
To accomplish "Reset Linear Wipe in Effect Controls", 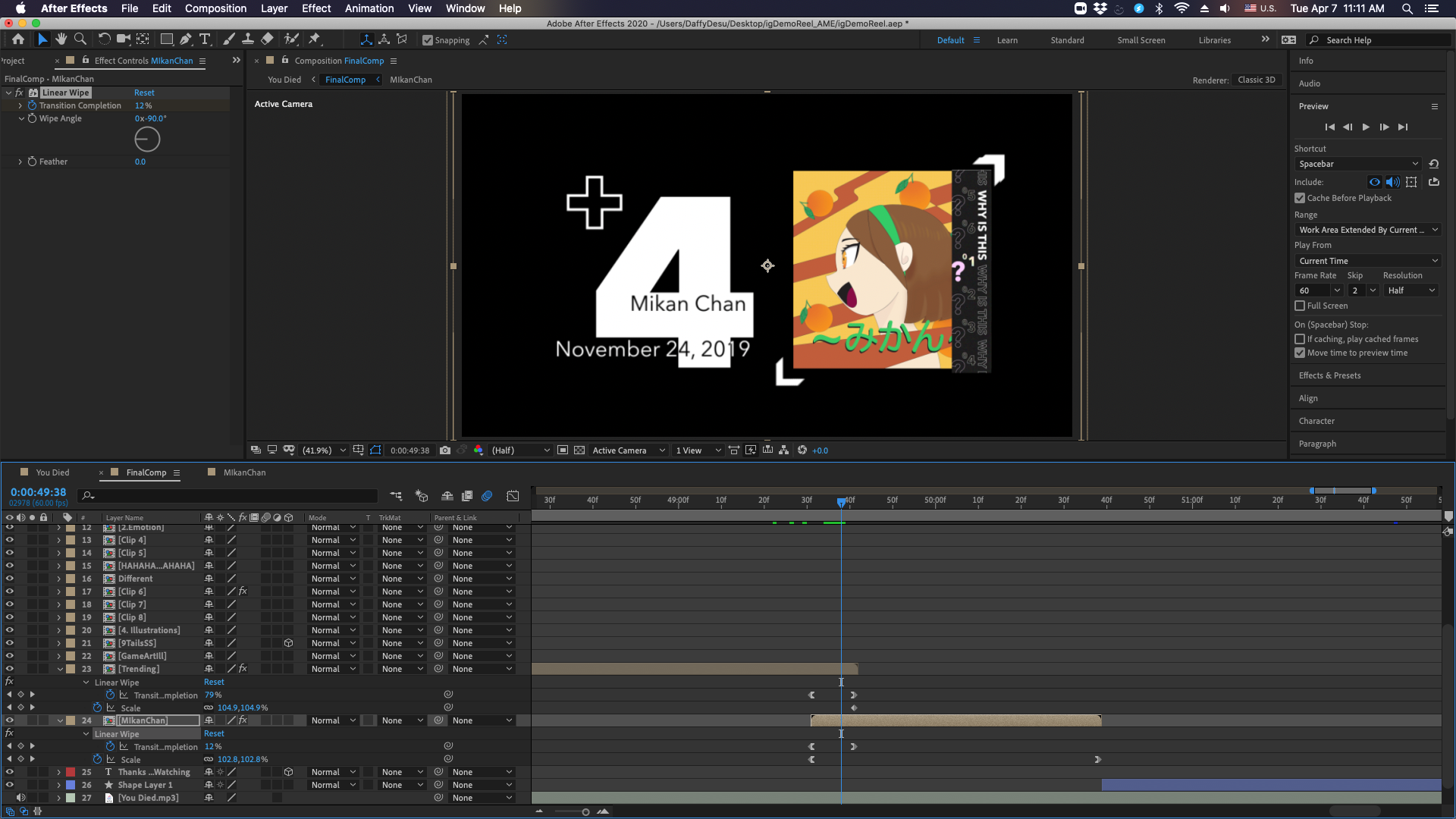I will [x=144, y=93].
